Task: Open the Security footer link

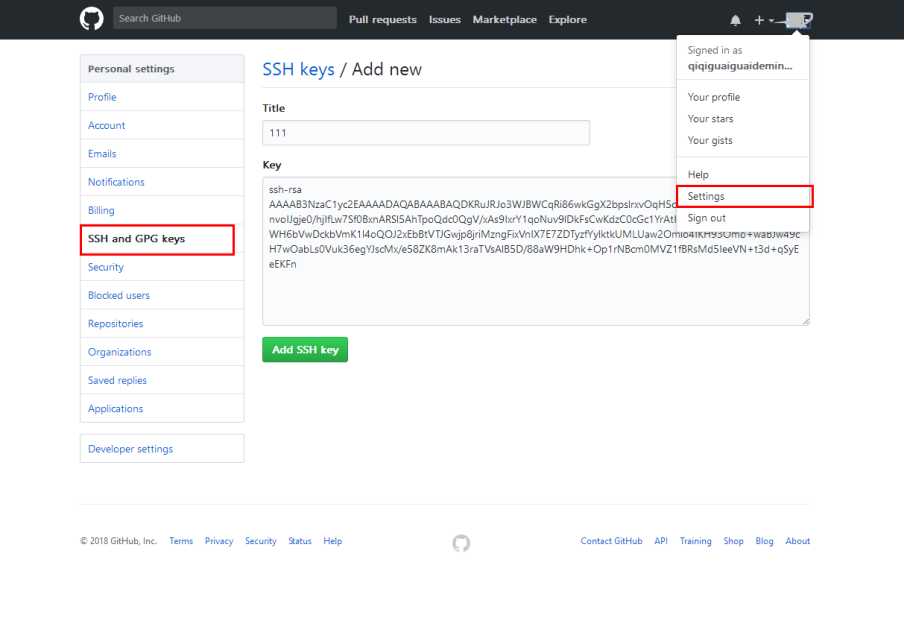Action: [260, 541]
